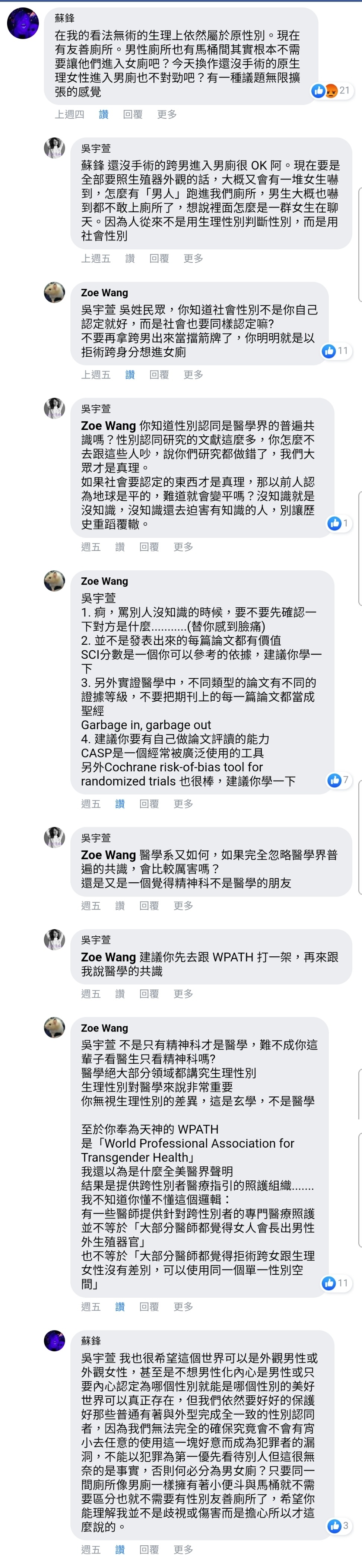362x1568 pixels.
Task: Like 吳宇萱's first reply about 跨男進入男廁
Action: point(130,259)
